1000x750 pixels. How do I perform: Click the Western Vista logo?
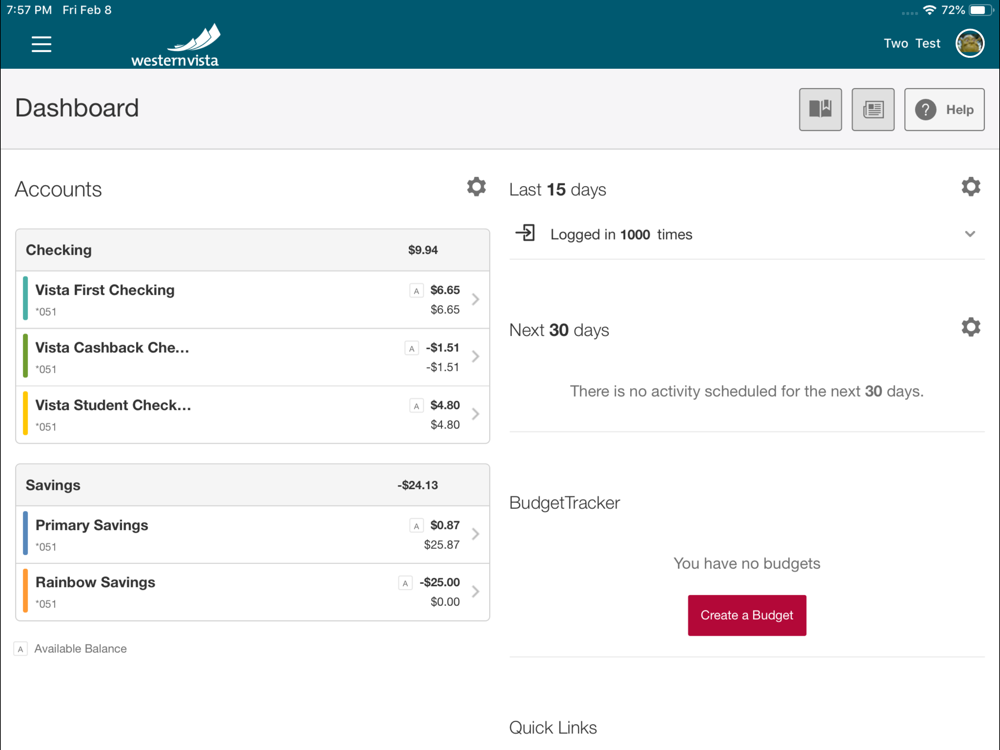[176, 46]
